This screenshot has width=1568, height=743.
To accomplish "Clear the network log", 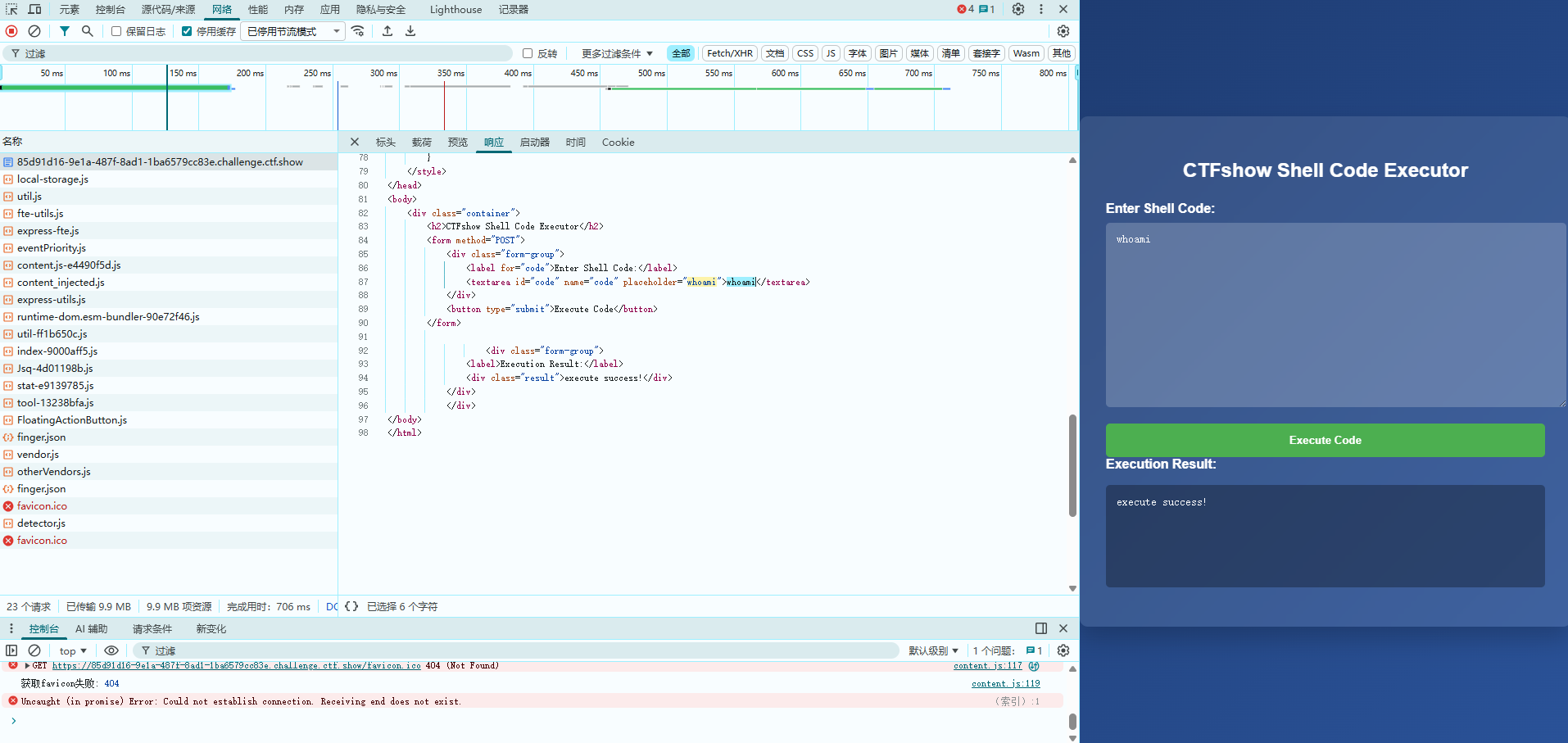I will tap(34, 31).
